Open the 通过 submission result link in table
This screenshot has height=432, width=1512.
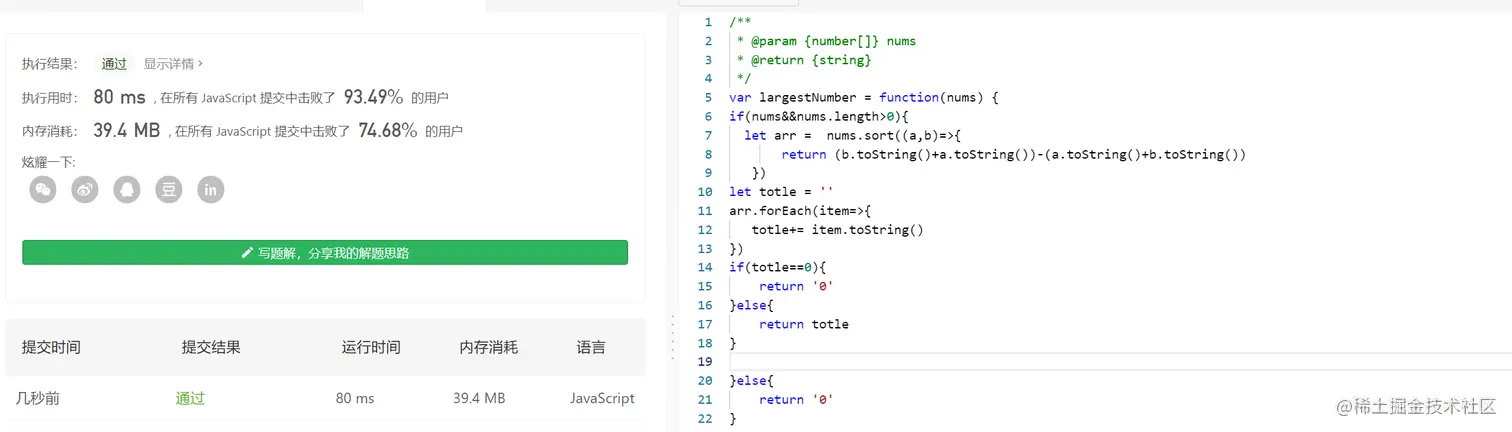click(190, 398)
